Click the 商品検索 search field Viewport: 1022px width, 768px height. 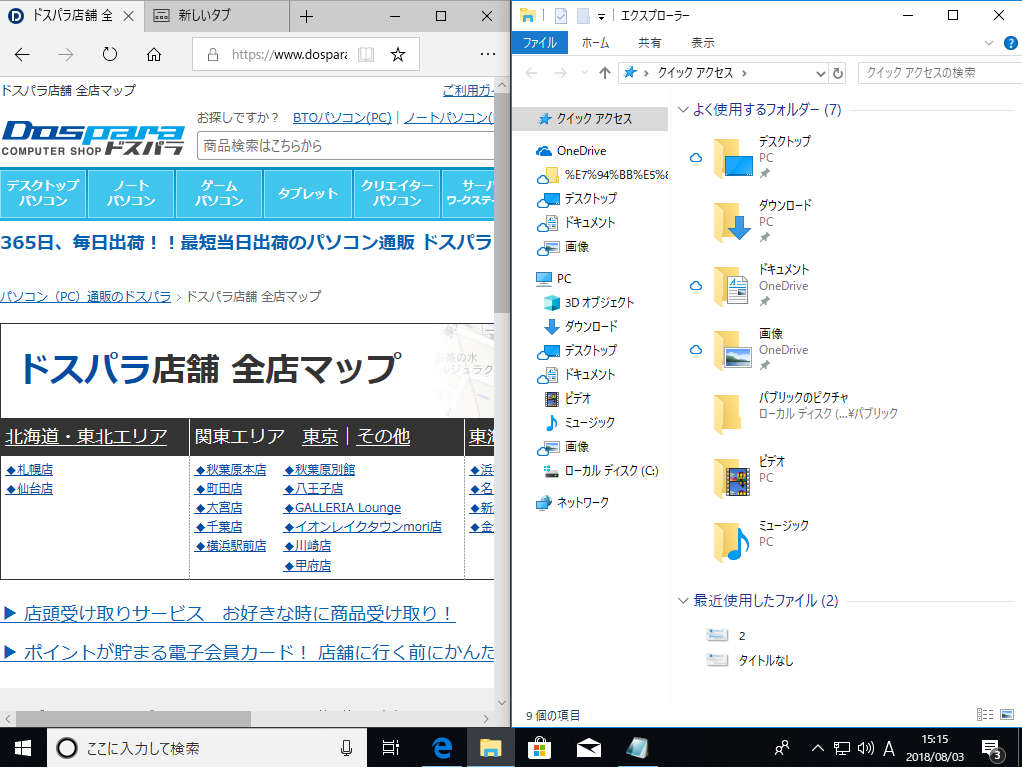point(347,145)
